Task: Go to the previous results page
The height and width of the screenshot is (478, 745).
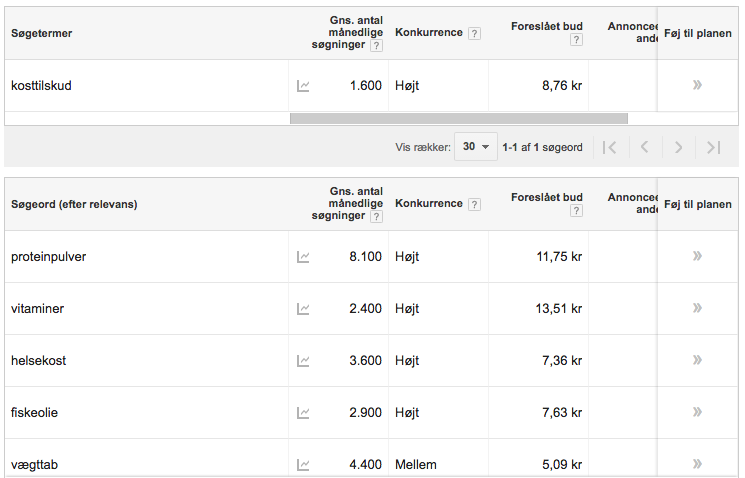Action: point(644,147)
